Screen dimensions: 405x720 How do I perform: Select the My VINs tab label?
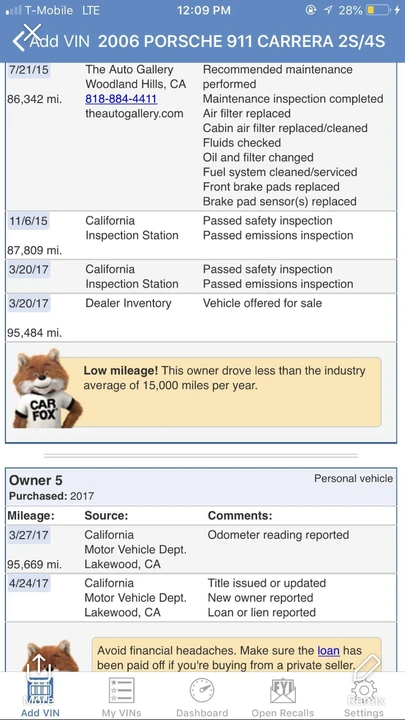tap(122, 713)
